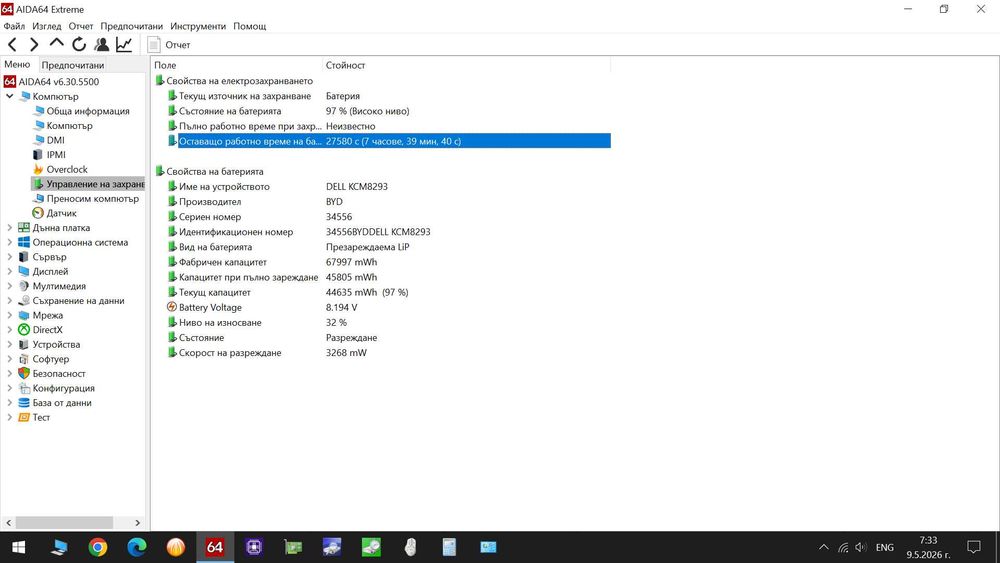1000x563 pixels.
Task: Click the Battery Voltage row icon
Action: pyautogui.click(x=172, y=307)
